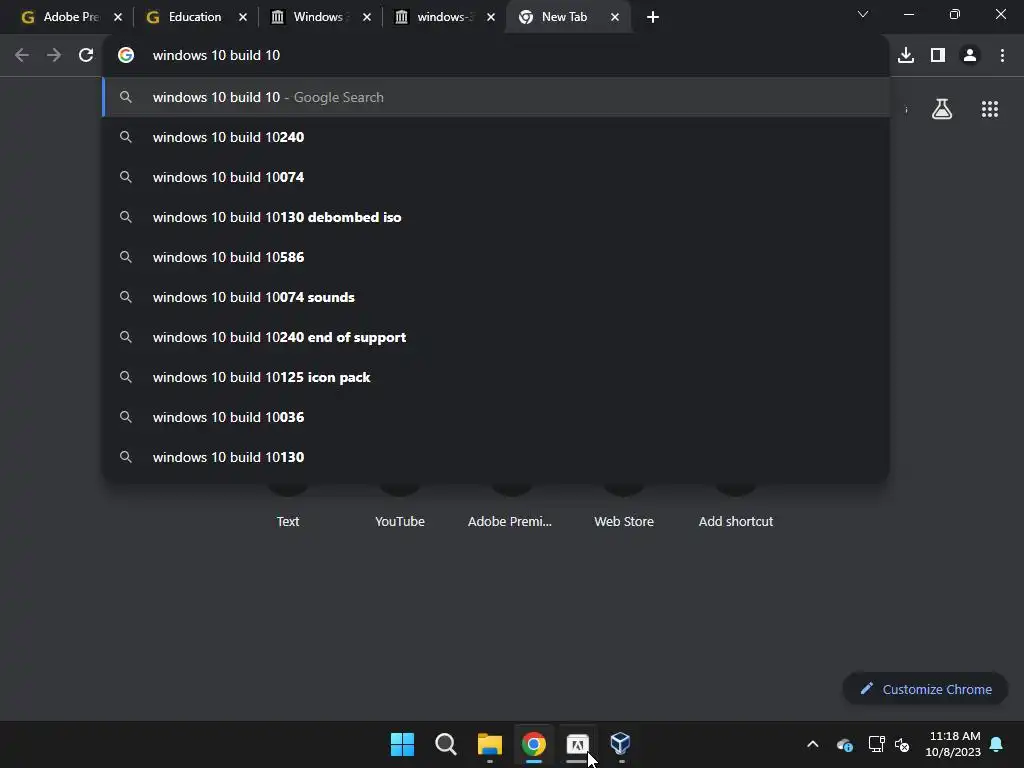Open the Search Labs flask icon
The image size is (1024, 768).
(x=942, y=109)
